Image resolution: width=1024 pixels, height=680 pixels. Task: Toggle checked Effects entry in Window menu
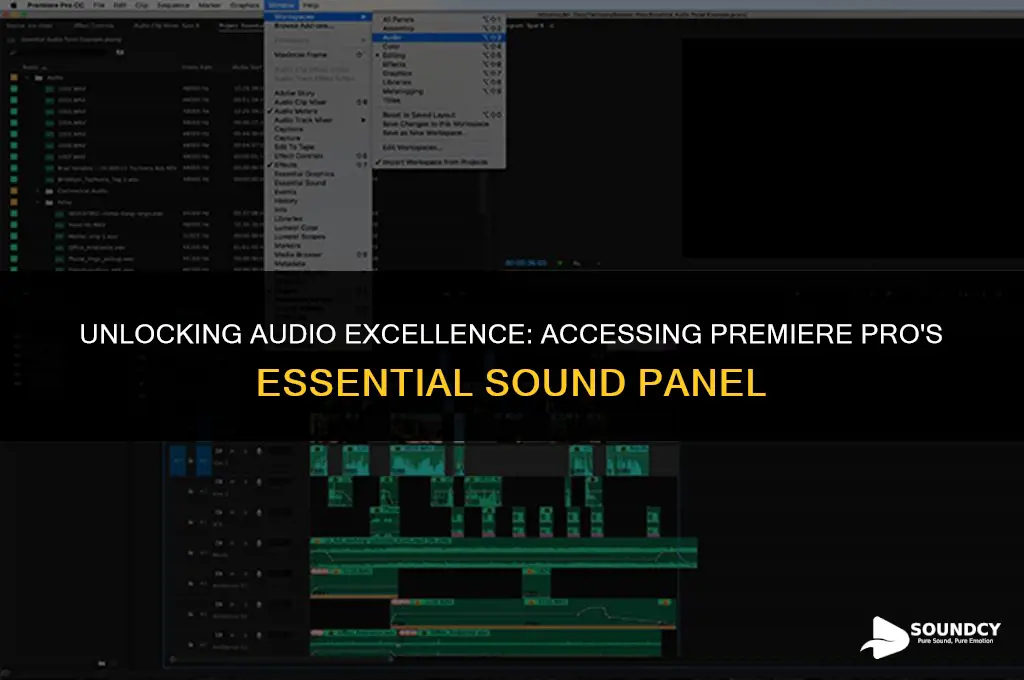coord(318,165)
